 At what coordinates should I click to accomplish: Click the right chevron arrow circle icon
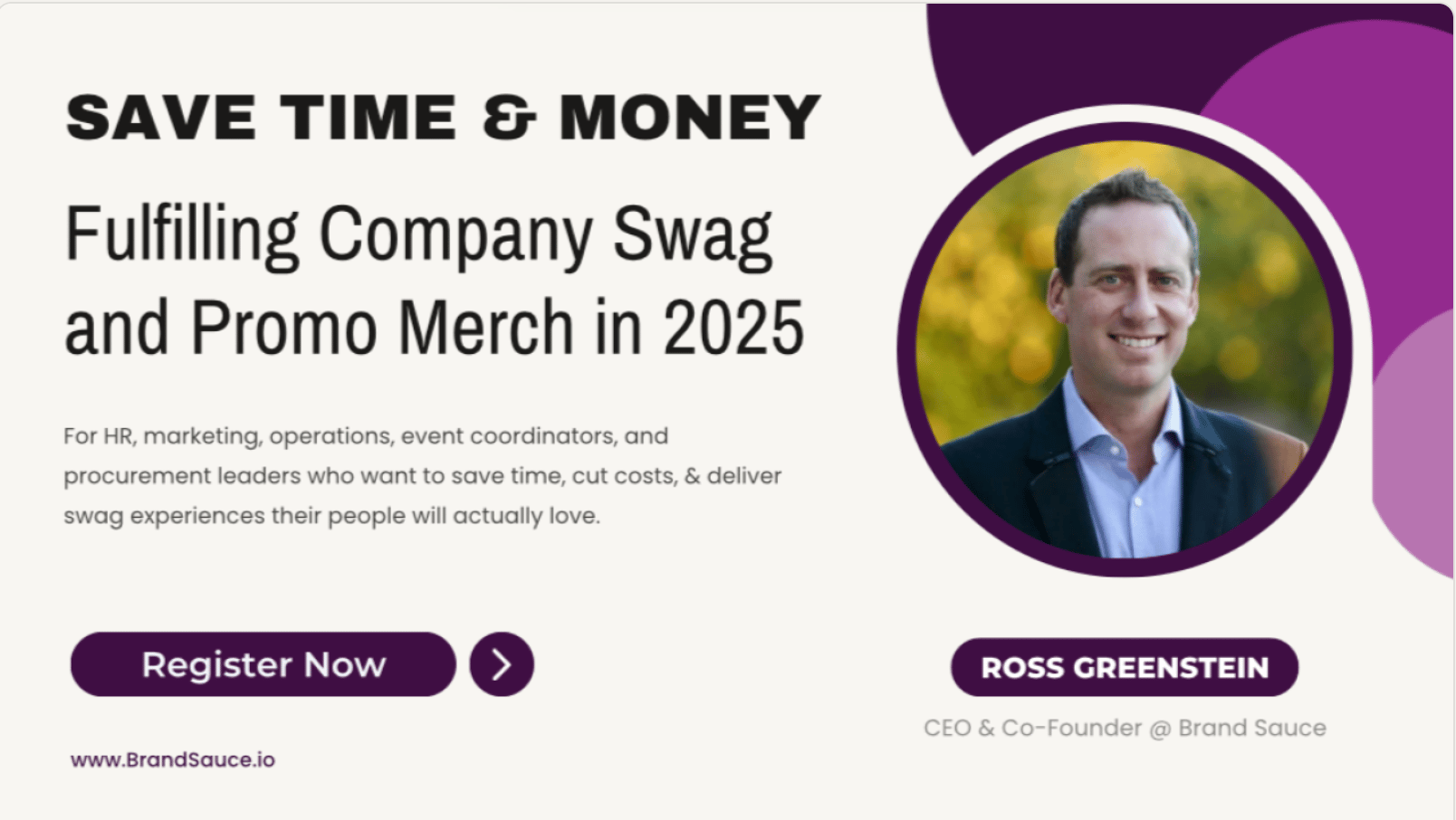[502, 664]
